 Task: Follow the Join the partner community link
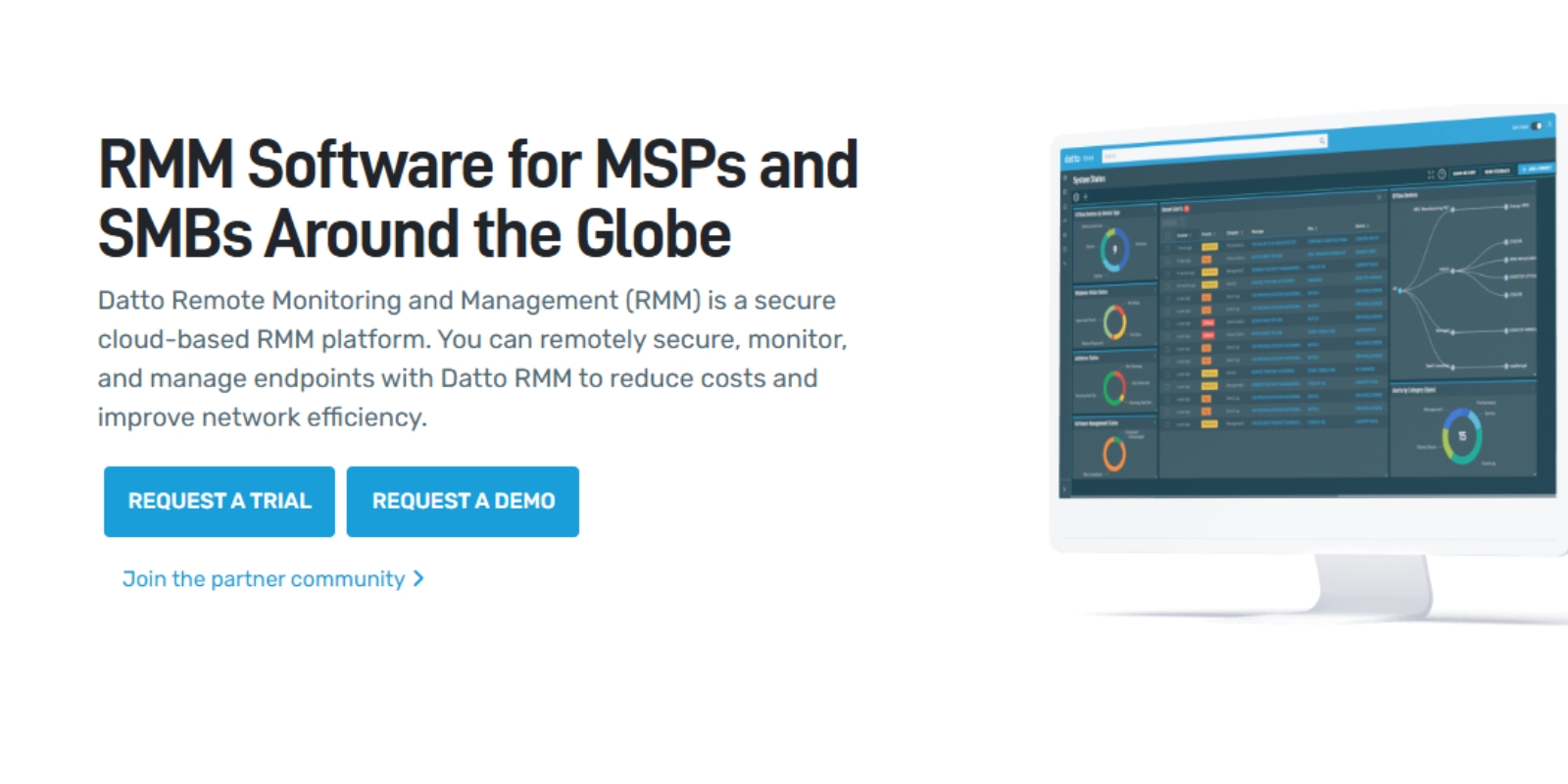coord(273,579)
